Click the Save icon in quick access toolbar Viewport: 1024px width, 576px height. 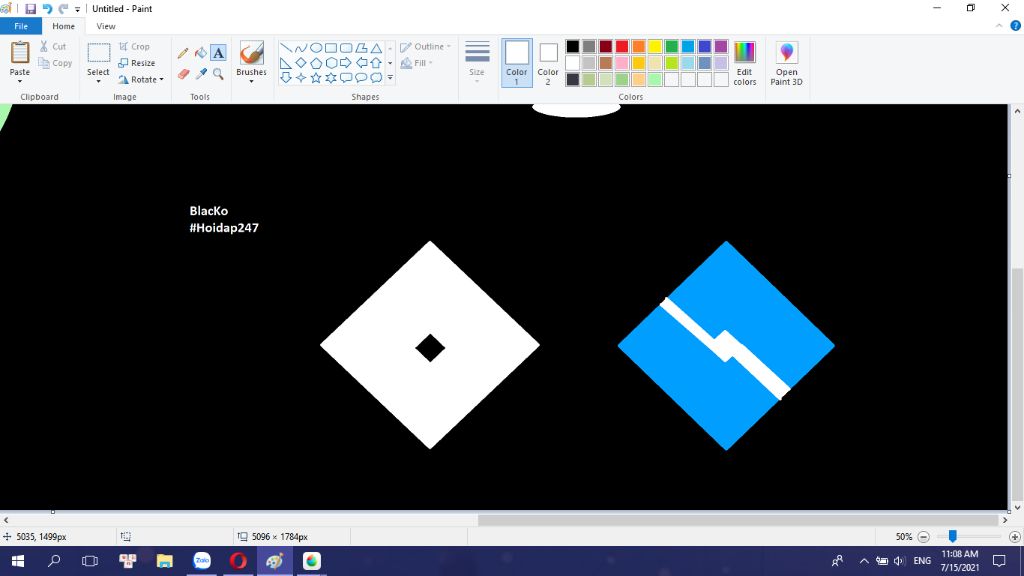click(30, 8)
